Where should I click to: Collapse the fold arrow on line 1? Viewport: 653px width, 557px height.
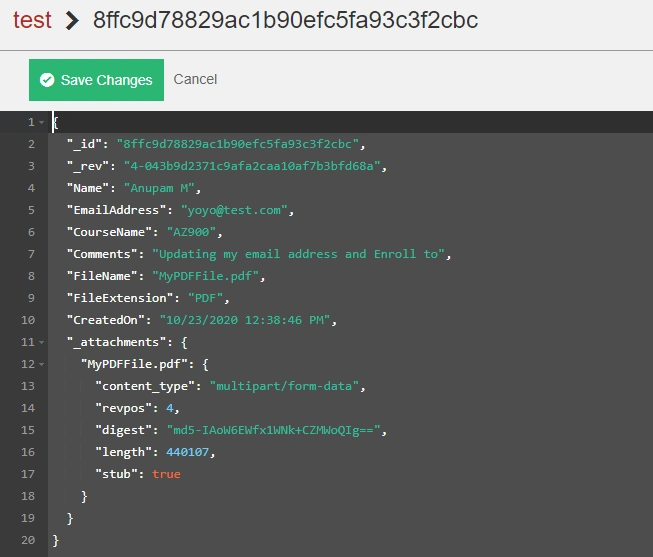click(41, 122)
